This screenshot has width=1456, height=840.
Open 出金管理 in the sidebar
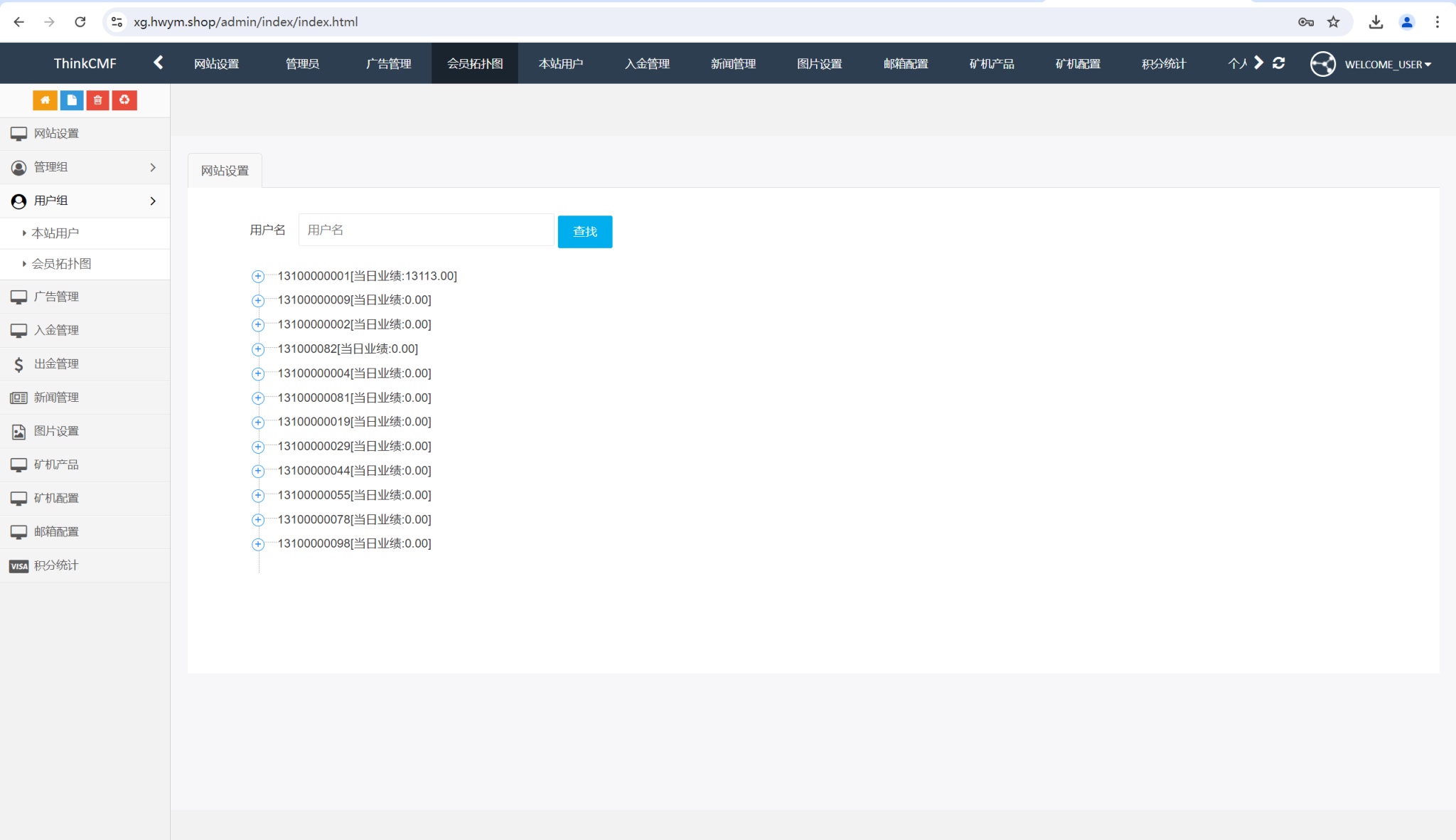[x=56, y=364]
